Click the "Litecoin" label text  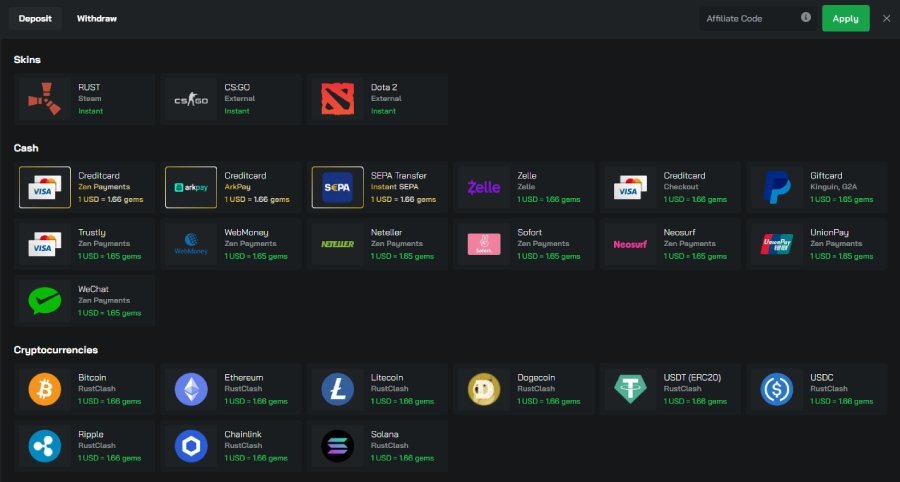tap(387, 378)
